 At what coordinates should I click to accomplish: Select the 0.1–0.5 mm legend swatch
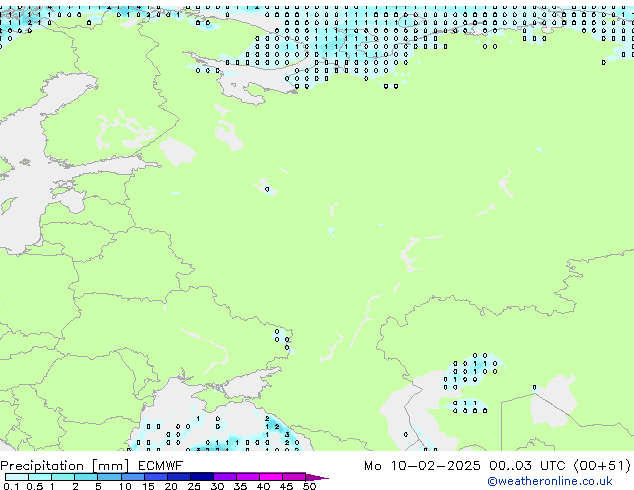pos(17,477)
